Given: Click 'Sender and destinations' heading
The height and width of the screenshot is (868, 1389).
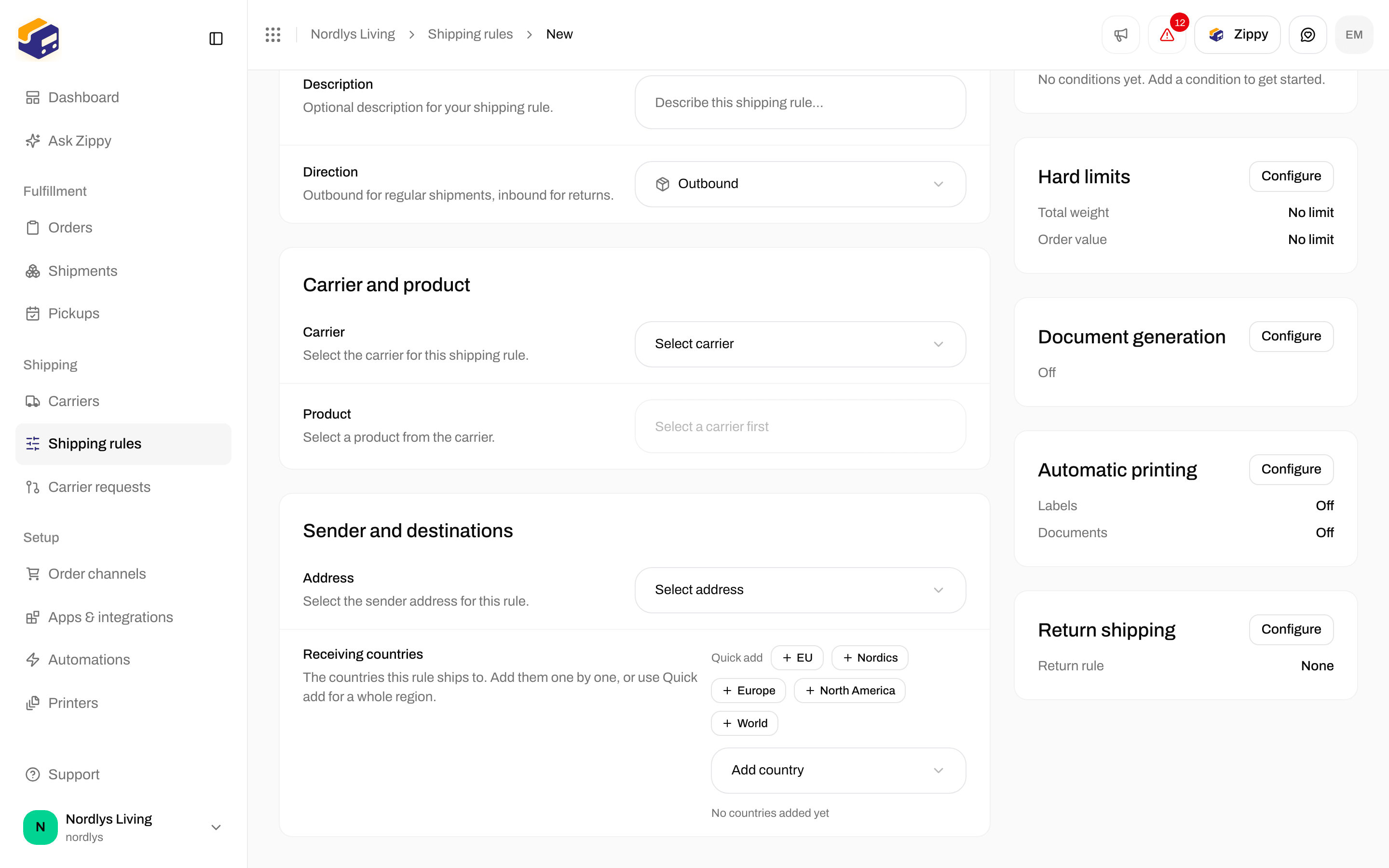Looking at the screenshot, I should point(408,530).
